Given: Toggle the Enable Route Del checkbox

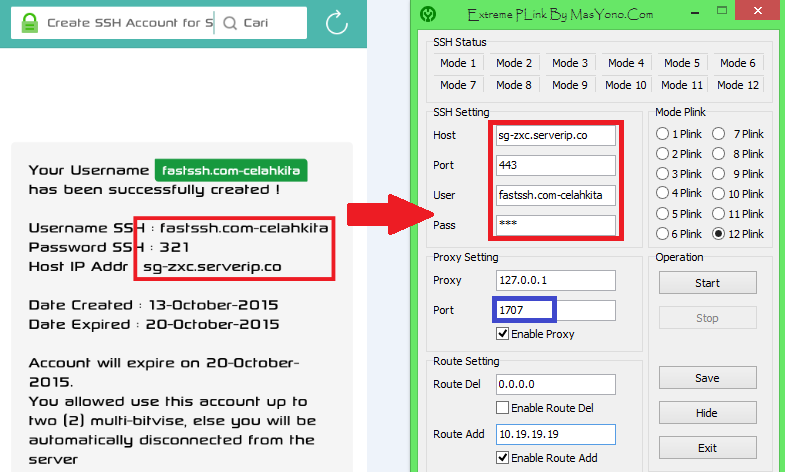Looking at the screenshot, I should (502, 407).
